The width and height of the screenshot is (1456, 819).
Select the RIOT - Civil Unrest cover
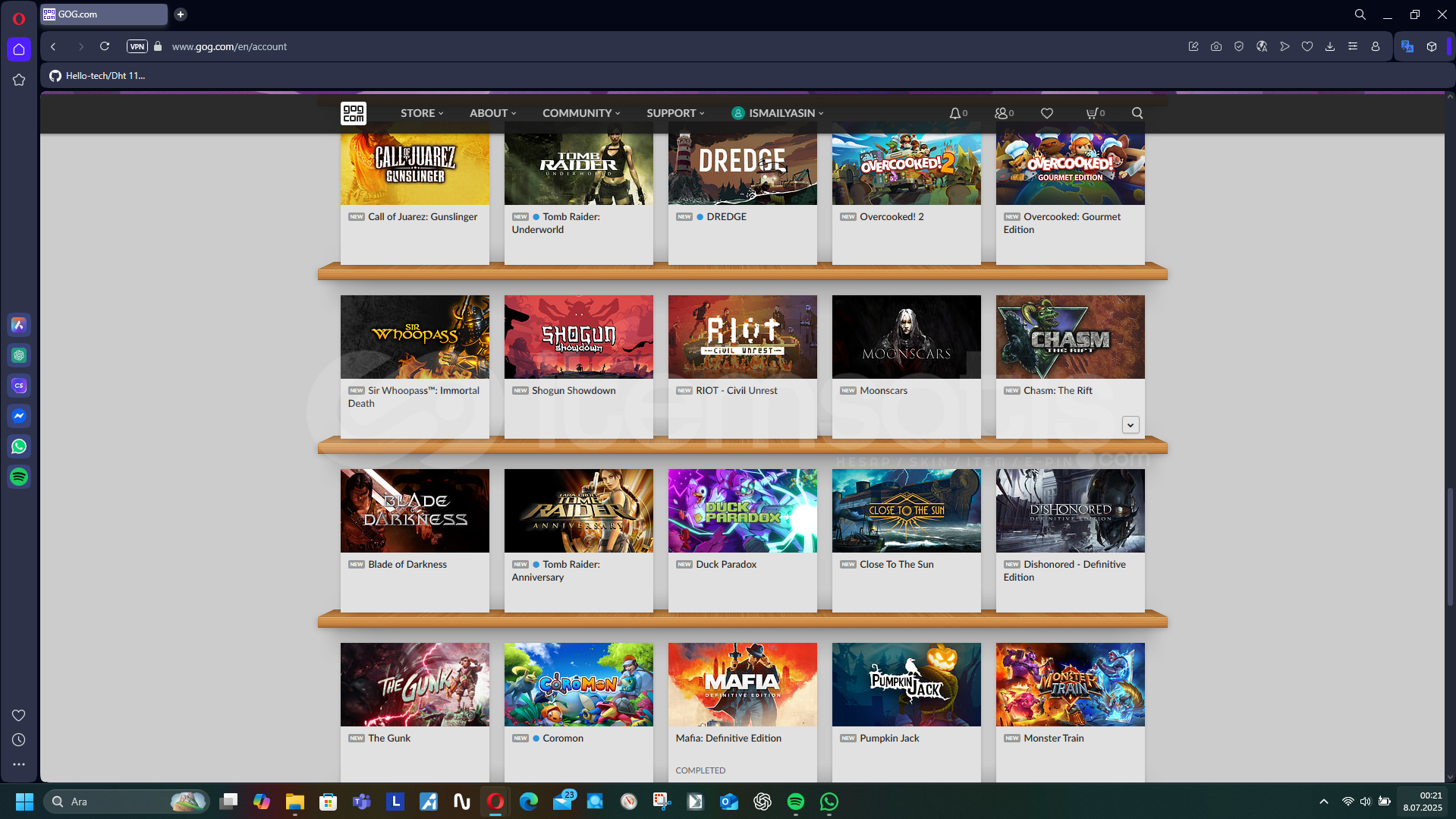pyautogui.click(x=743, y=337)
